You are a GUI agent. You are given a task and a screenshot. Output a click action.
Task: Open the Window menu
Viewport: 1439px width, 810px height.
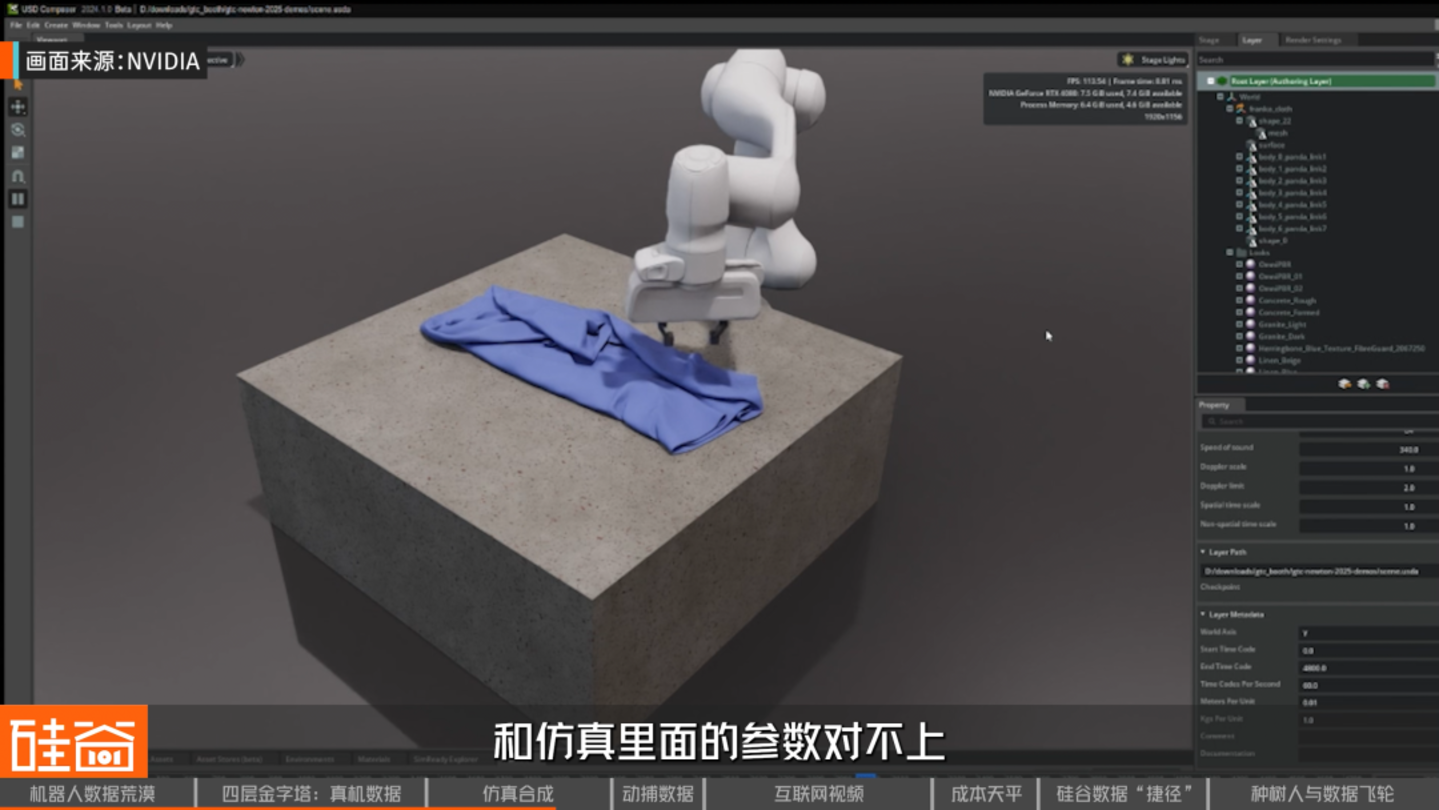click(x=86, y=25)
